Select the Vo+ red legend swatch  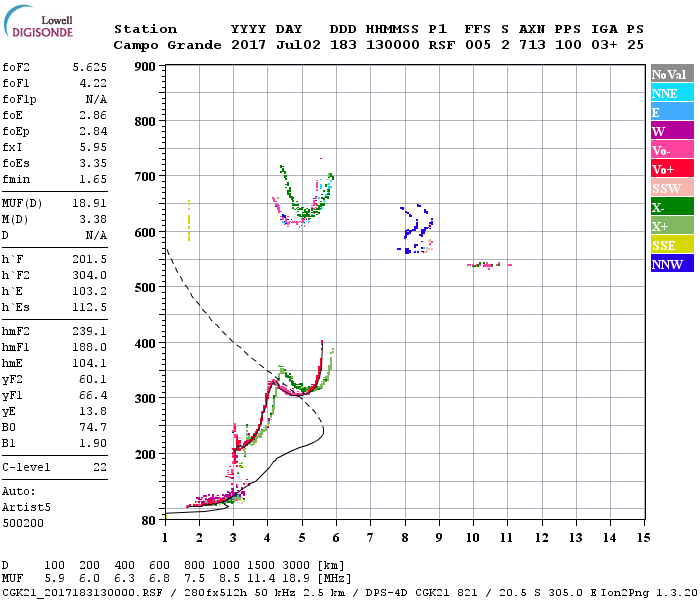click(672, 169)
